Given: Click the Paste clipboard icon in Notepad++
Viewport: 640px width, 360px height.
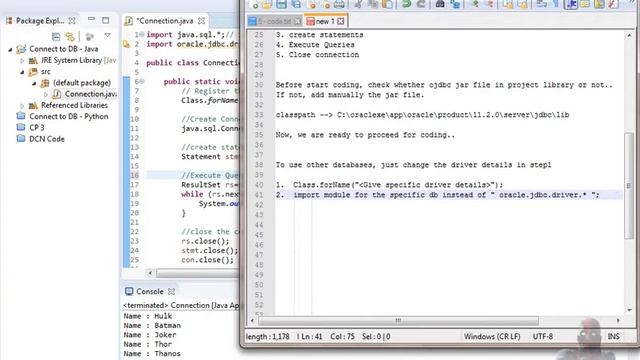Looking at the screenshot, I should 387,4.
